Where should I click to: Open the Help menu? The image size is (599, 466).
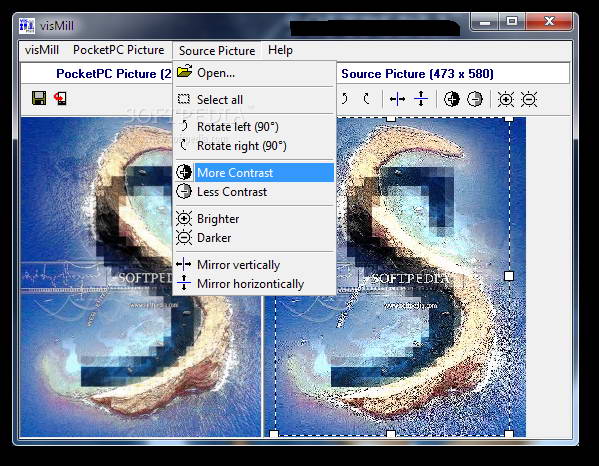(x=280, y=50)
